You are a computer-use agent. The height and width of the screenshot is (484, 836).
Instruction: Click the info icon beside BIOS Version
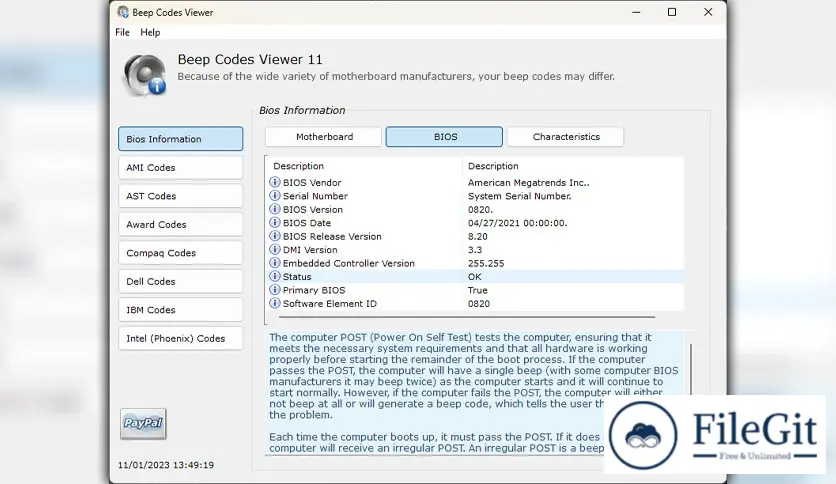pos(275,209)
